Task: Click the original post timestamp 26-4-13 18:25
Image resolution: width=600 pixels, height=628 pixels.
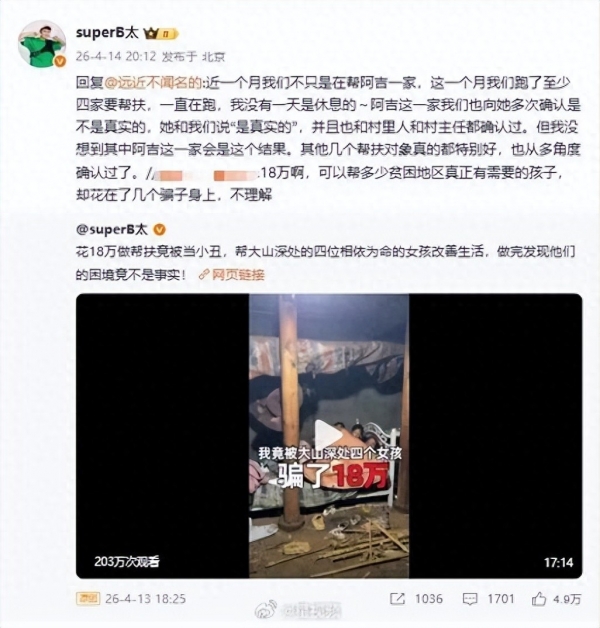Action: coord(145,599)
